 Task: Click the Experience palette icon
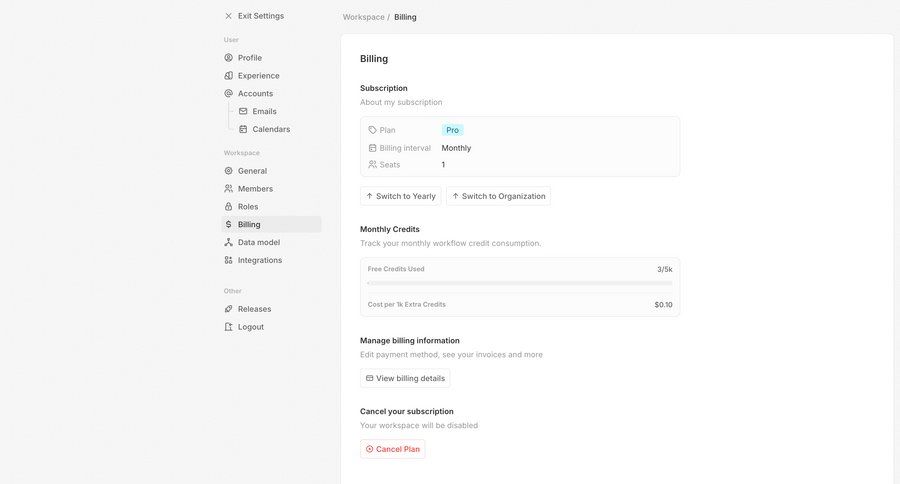228,75
